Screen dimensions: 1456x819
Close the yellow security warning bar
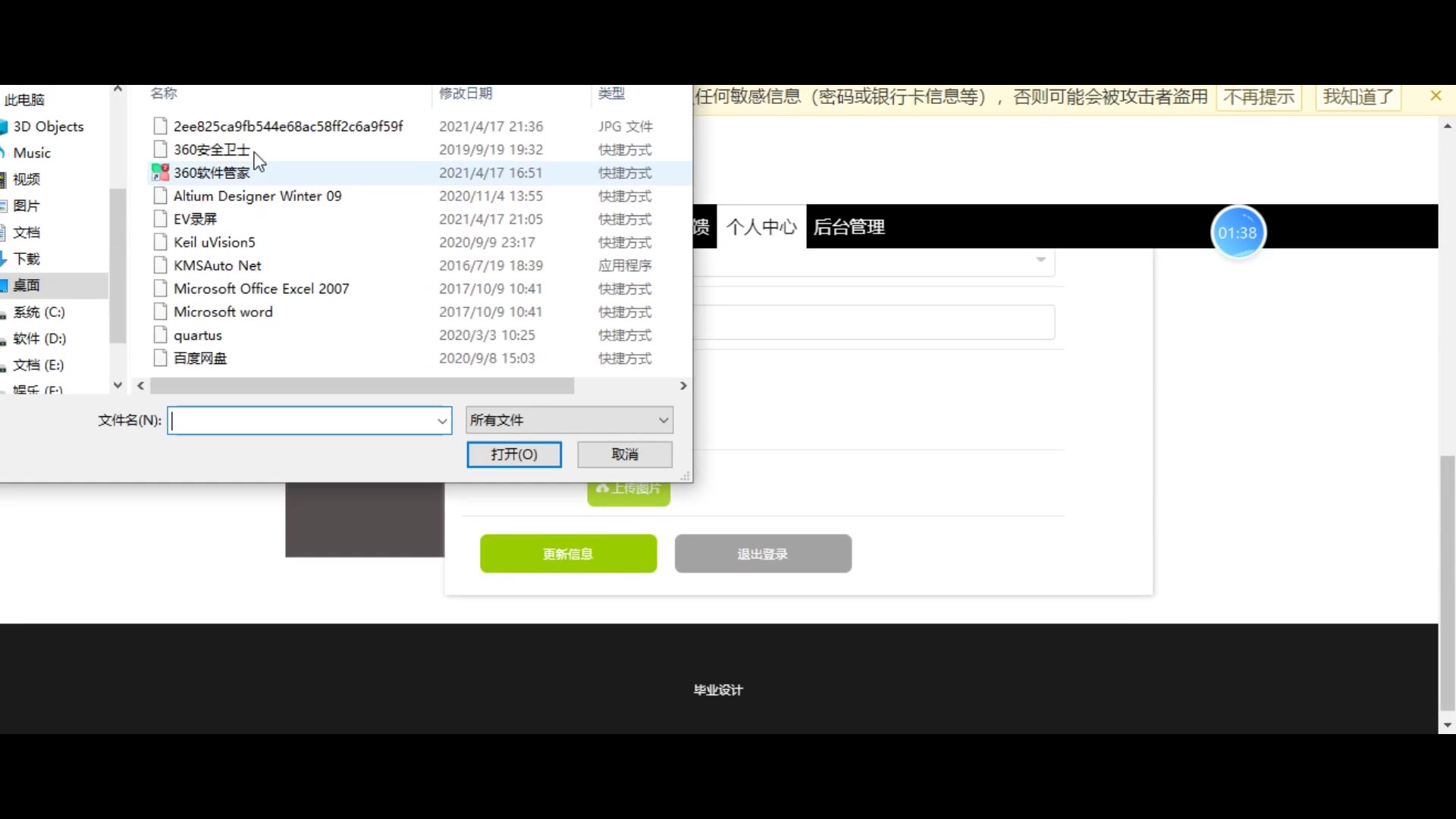click(x=1435, y=96)
